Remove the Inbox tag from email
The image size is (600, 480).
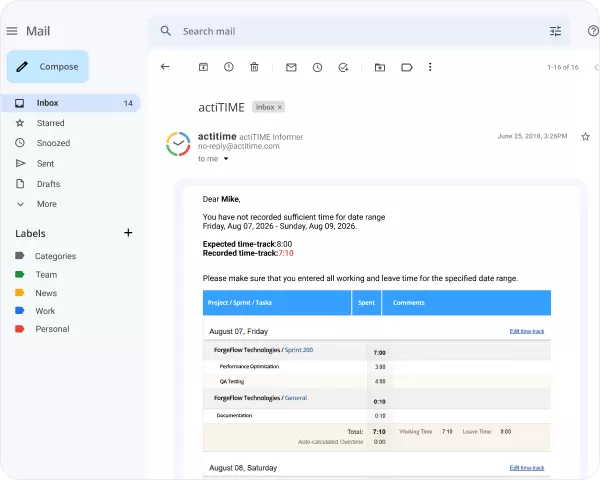pyautogui.click(x=280, y=107)
